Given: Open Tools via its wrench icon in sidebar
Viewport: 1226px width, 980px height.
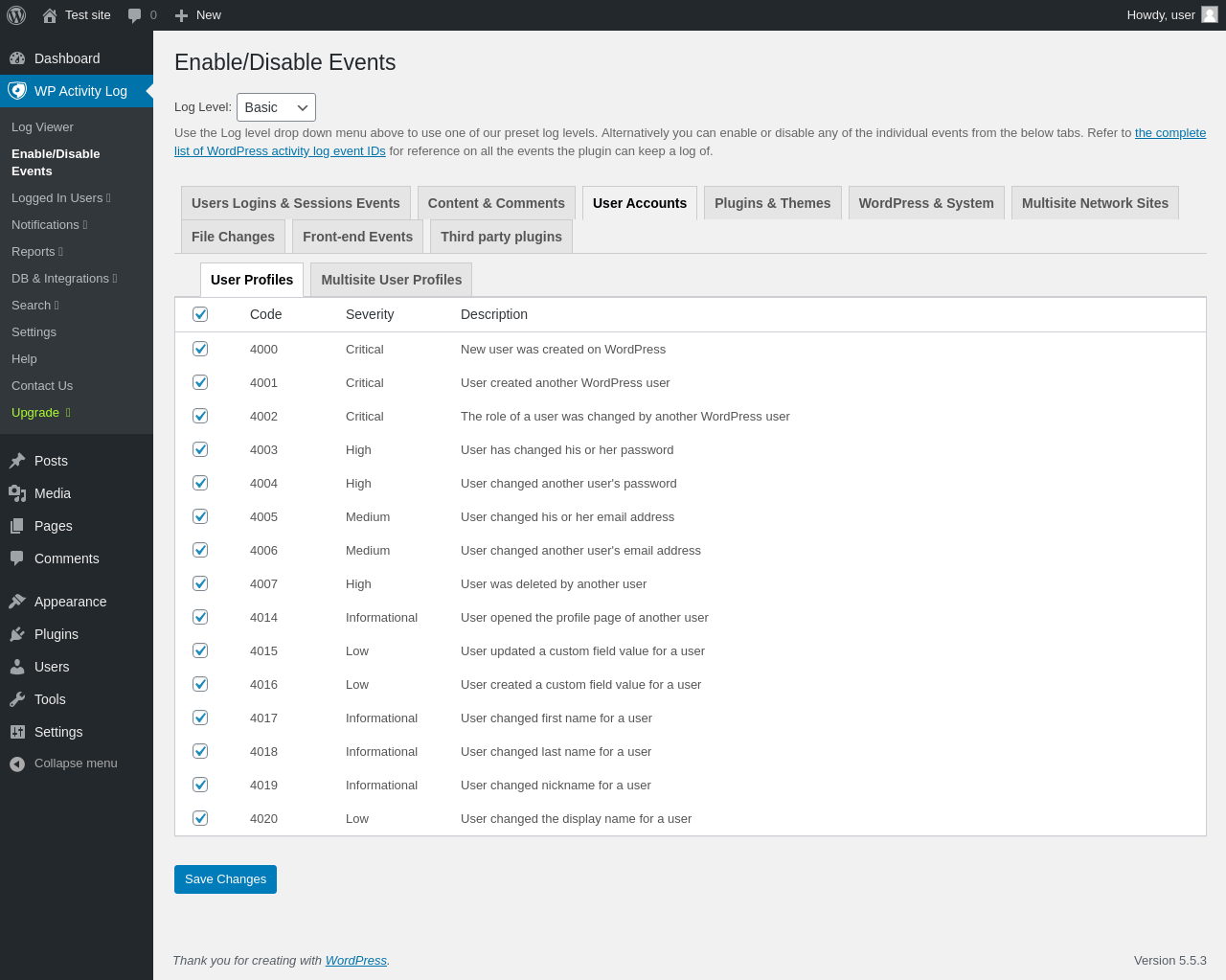Looking at the screenshot, I should [17, 699].
